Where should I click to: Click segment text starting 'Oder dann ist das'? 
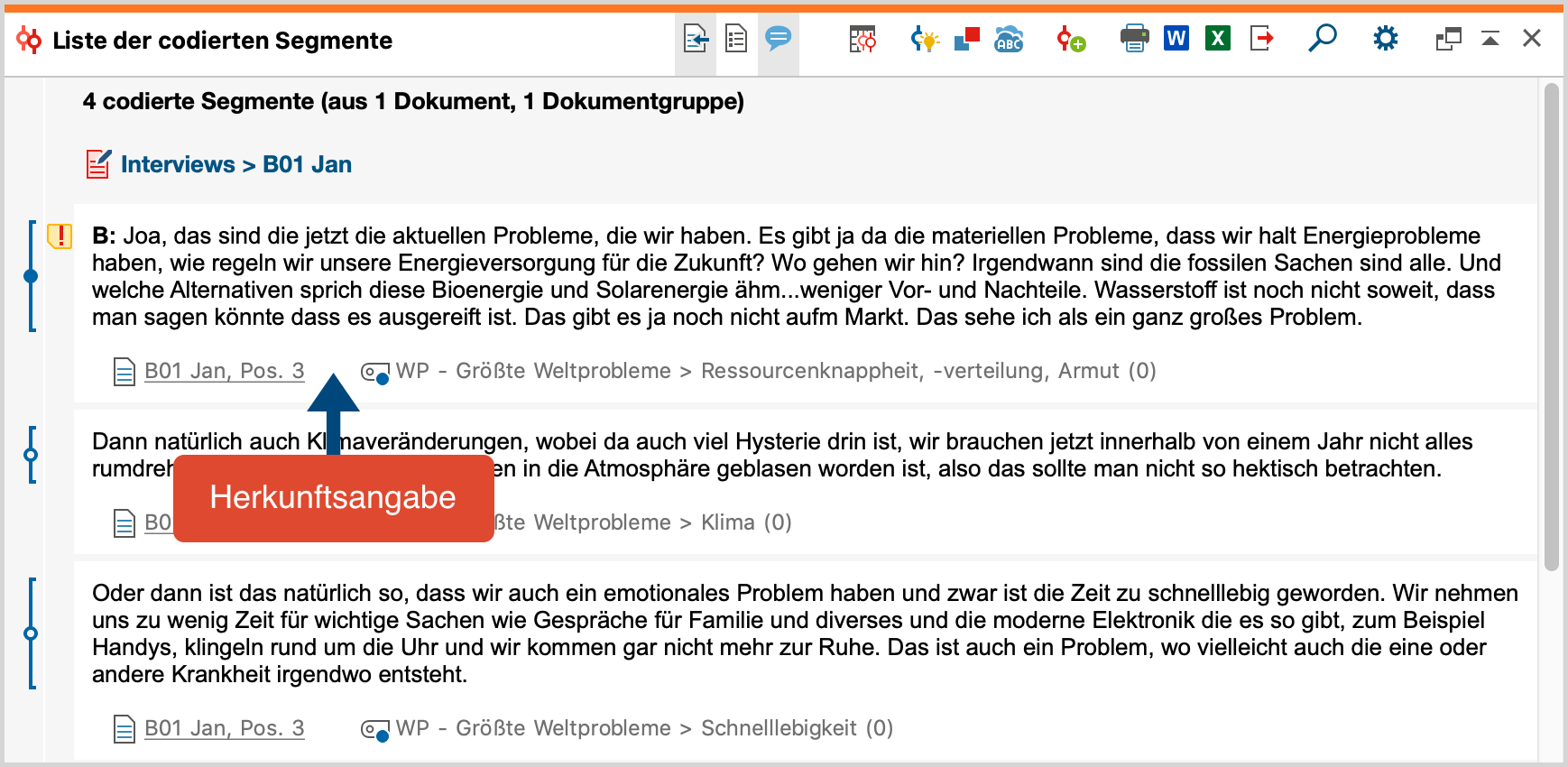805,633
